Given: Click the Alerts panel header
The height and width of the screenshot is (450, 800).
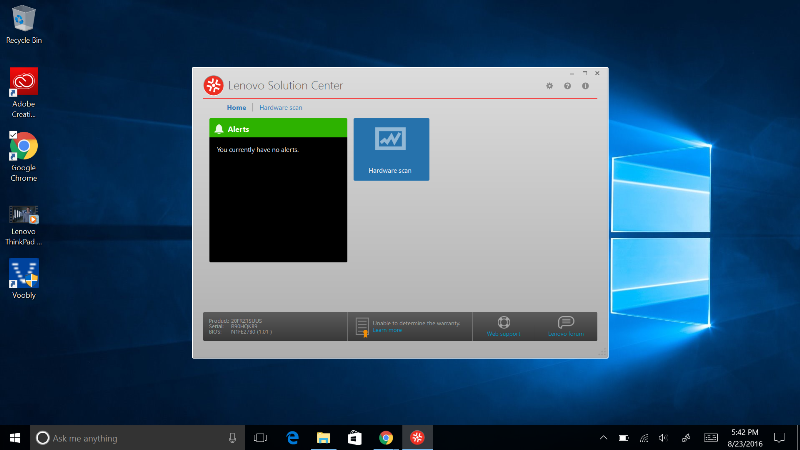Looking at the screenshot, I should (278, 128).
